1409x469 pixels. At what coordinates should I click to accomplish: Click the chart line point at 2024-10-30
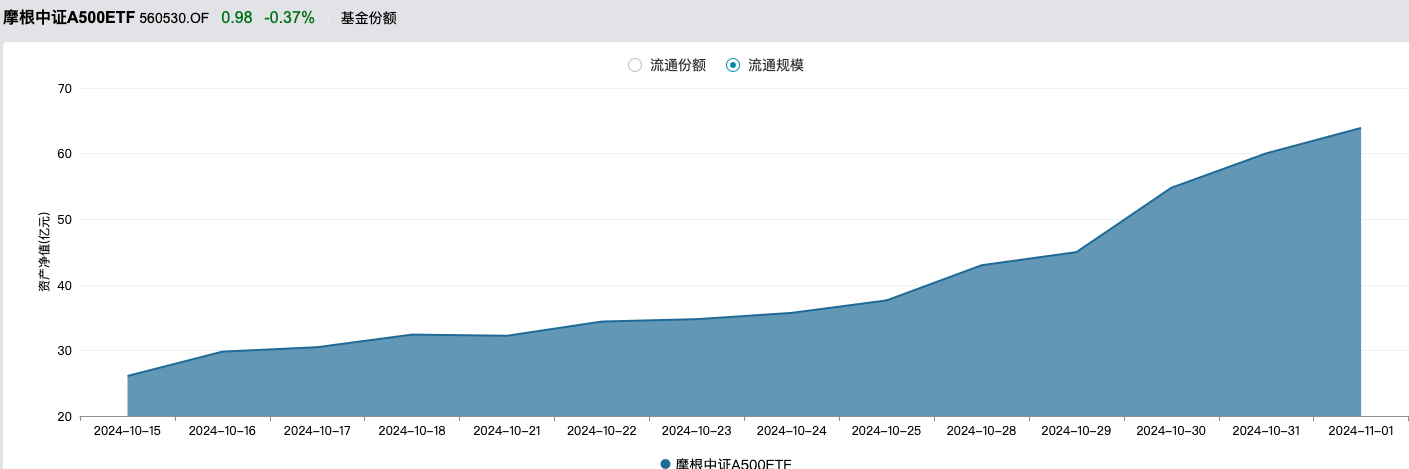1171,187
